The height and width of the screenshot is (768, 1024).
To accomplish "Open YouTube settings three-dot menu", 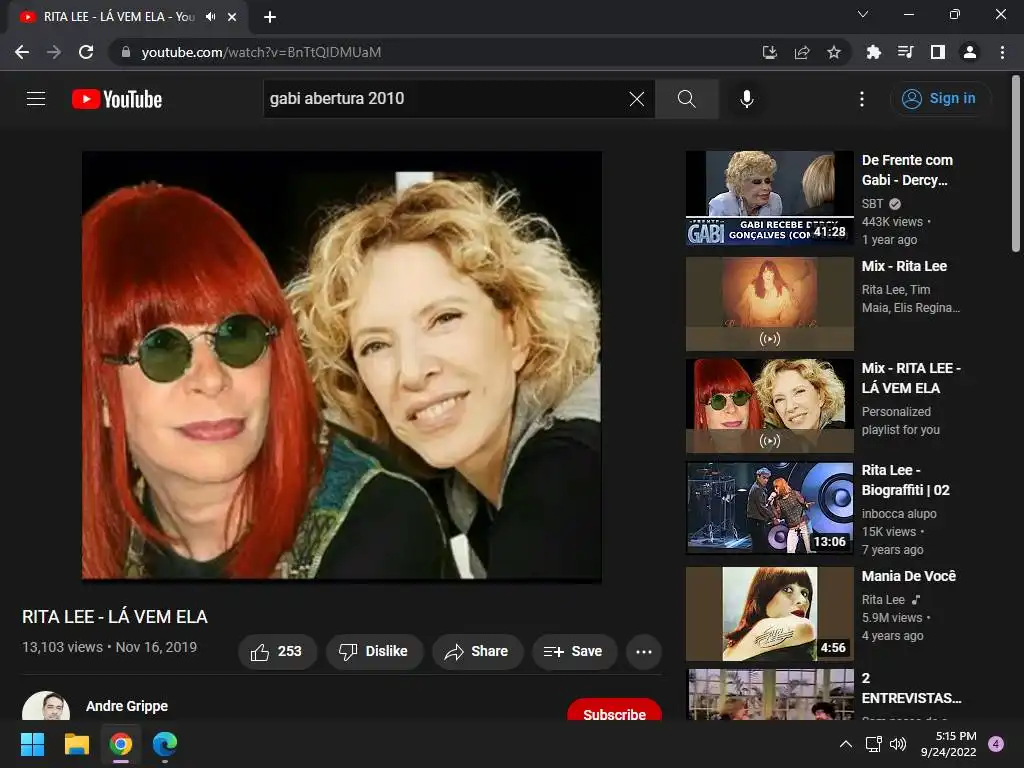I will [862, 99].
